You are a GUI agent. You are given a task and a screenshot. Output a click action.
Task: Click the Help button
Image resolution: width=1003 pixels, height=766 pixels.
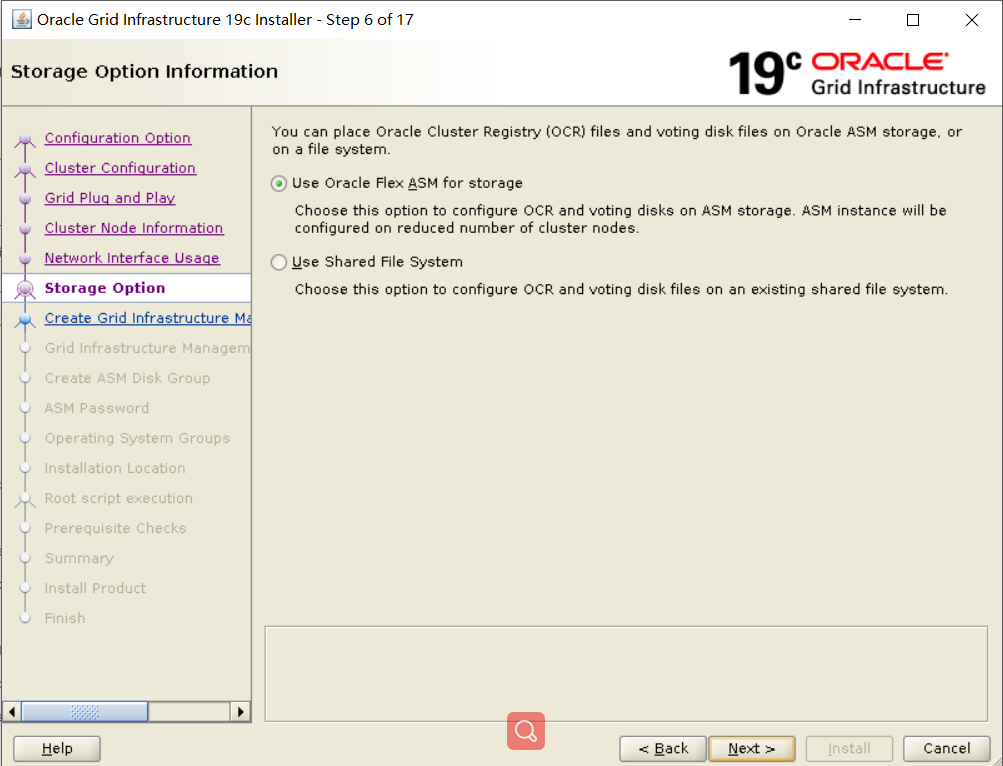point(57,748)
